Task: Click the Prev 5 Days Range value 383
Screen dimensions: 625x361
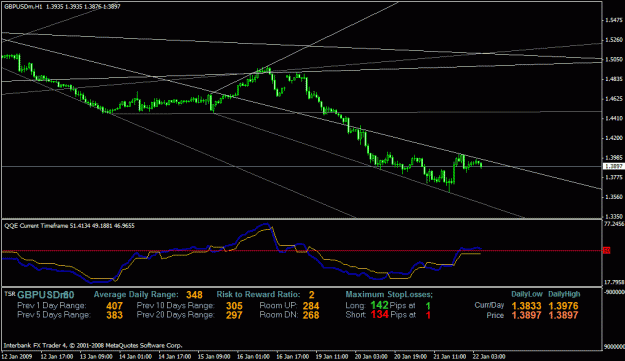Action: [x=114, y=315]
